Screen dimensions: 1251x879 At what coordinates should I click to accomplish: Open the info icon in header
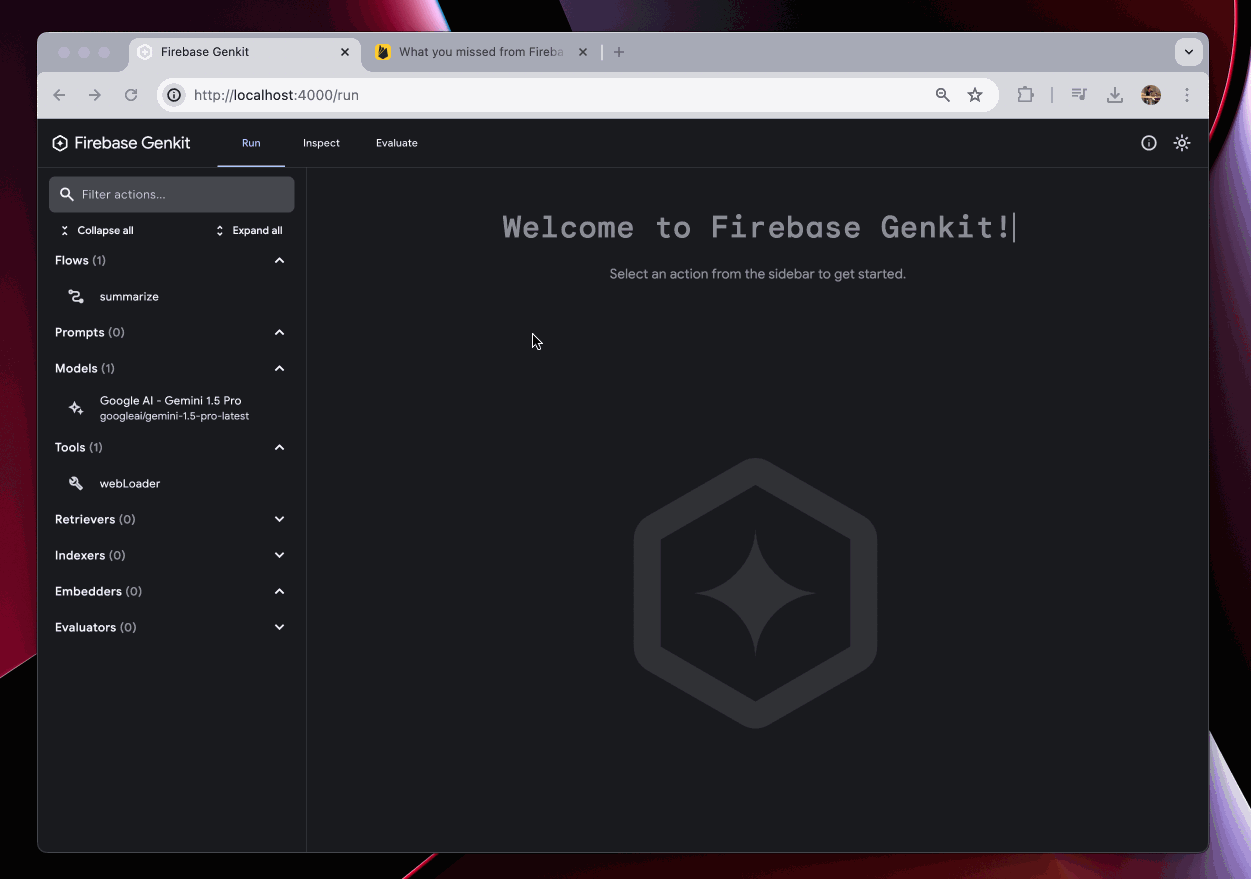click(x=1149, y=143)
